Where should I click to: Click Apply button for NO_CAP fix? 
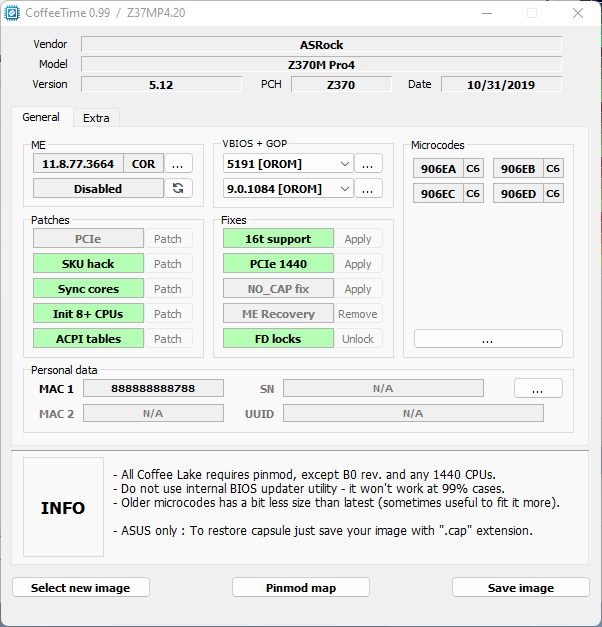pos(358,289)
